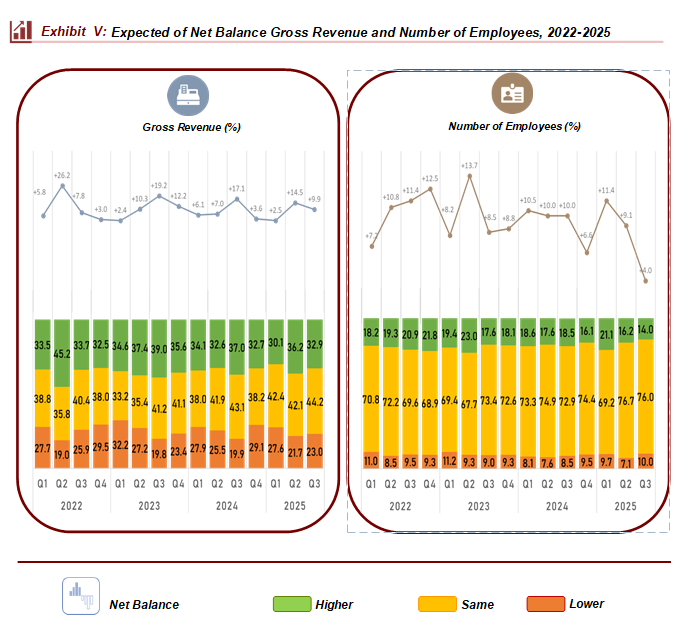The image size is (696, 627).
Task: Select the orange Lower legend swatch
Action: [545, 604]
